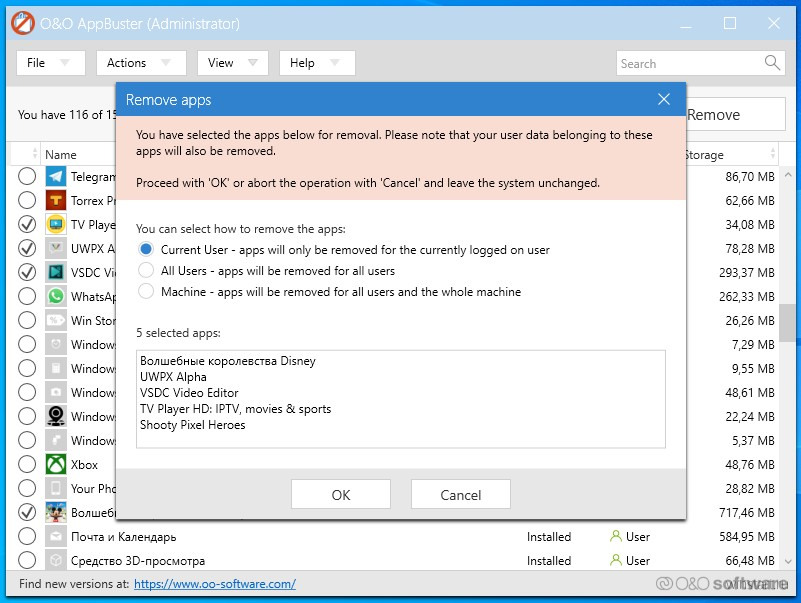This screenshot has width=801, height=603.
Task: Click "Installed" status in Почта и Календарь row
Action: point(549,537)
